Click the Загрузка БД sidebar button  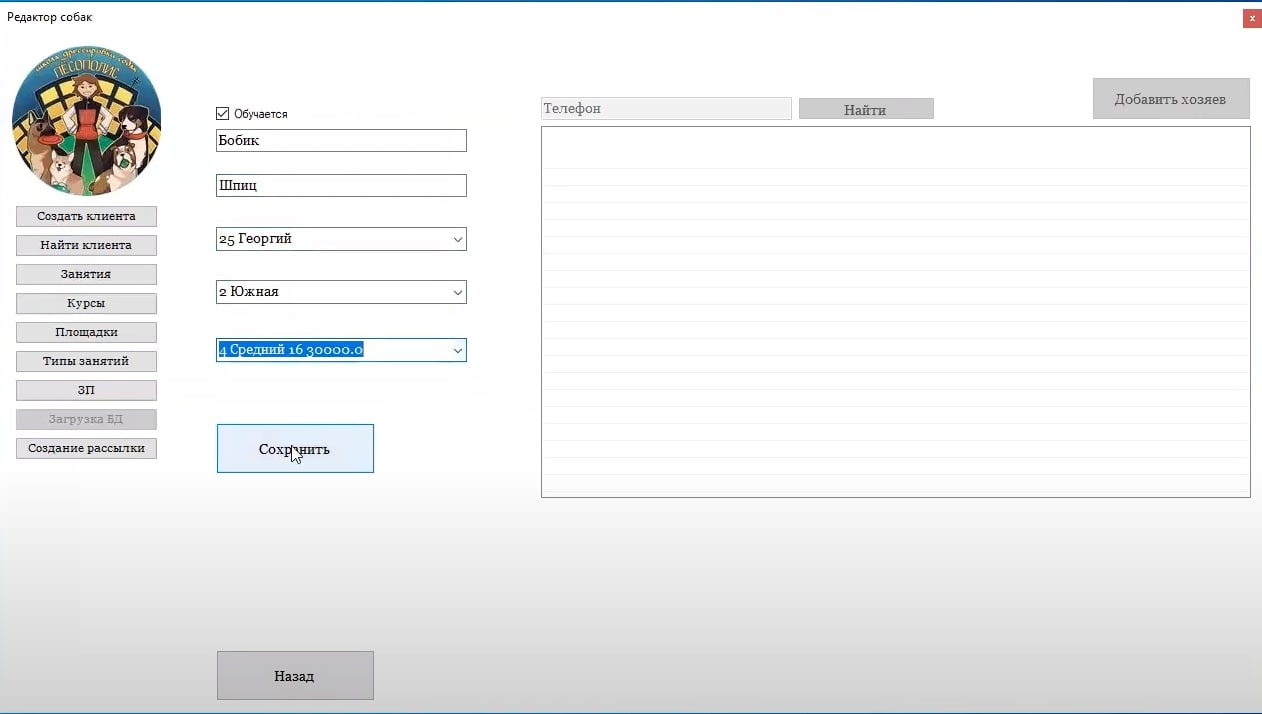pyautogui.click(x=86, y=419)
